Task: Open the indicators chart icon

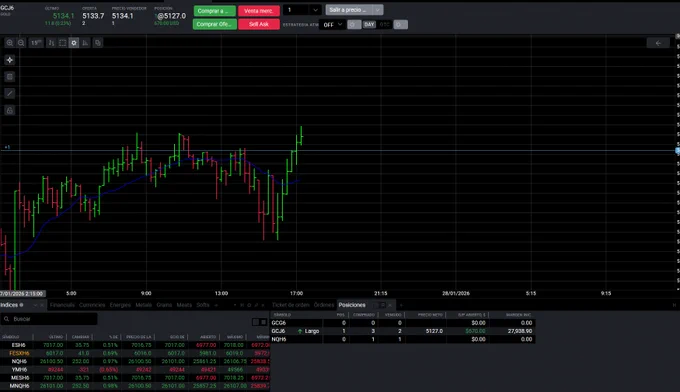Action: [85, 42]
